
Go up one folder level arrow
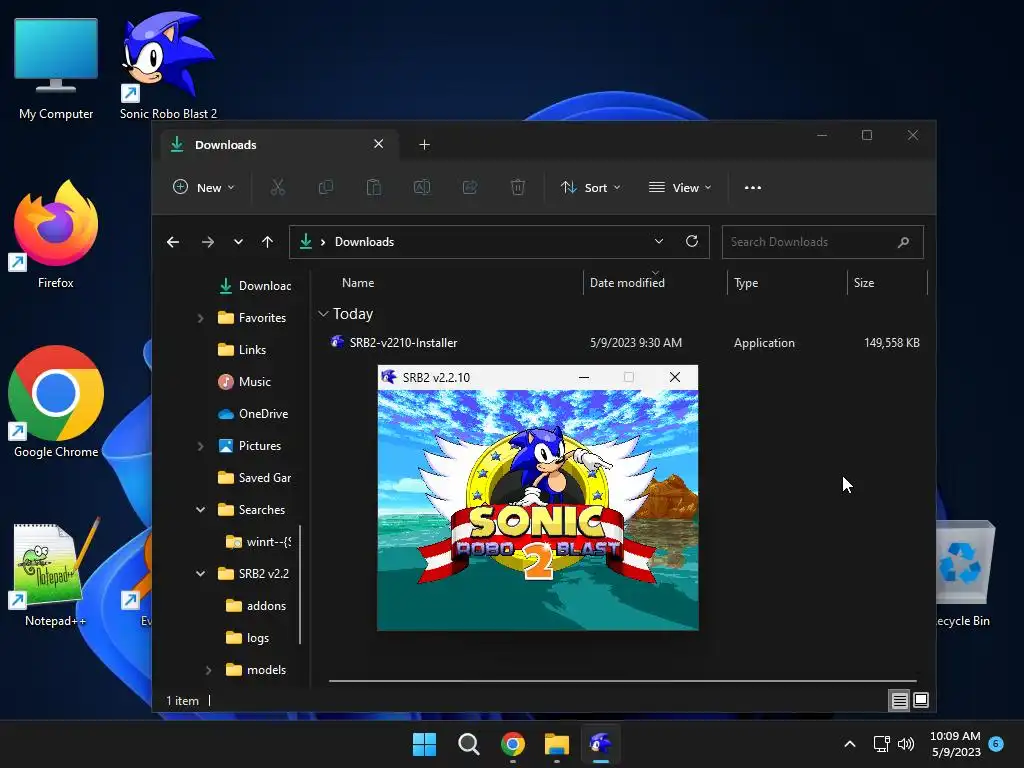pyautogui.click(x=267, y=242)
